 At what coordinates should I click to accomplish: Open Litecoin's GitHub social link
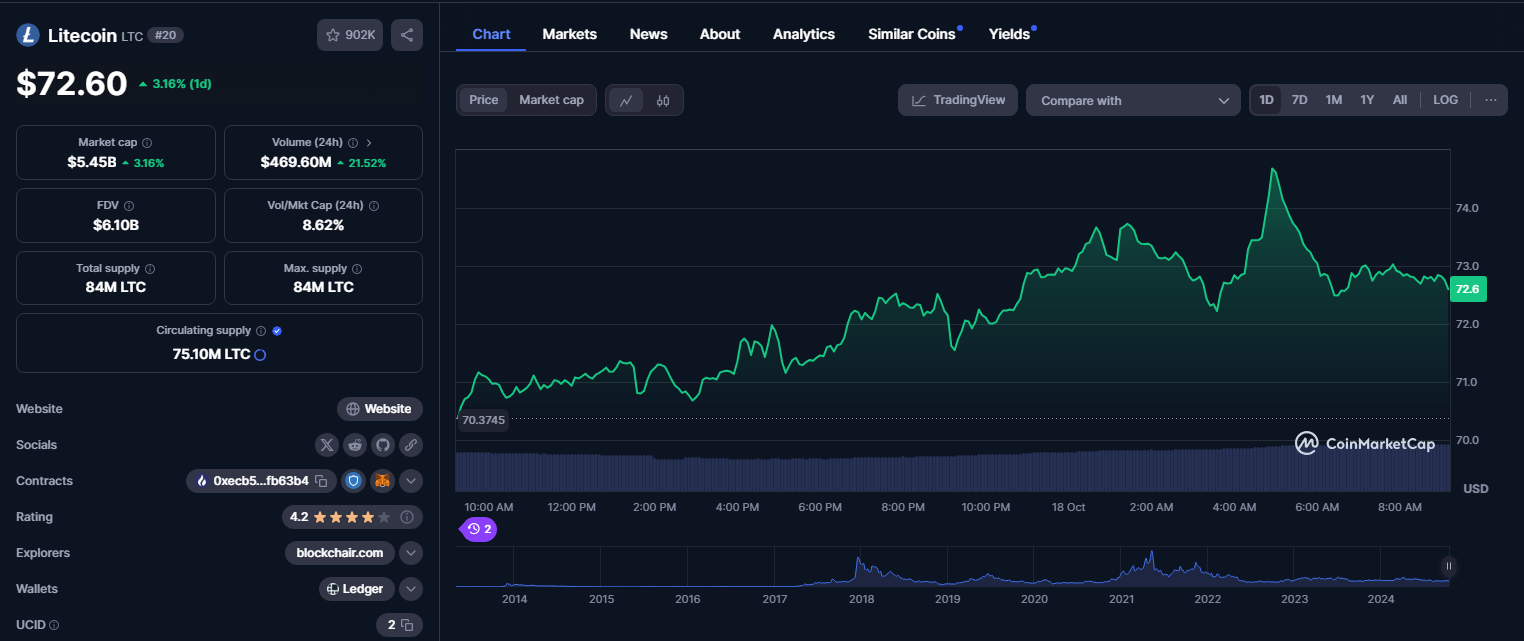[x=383, y=445]
